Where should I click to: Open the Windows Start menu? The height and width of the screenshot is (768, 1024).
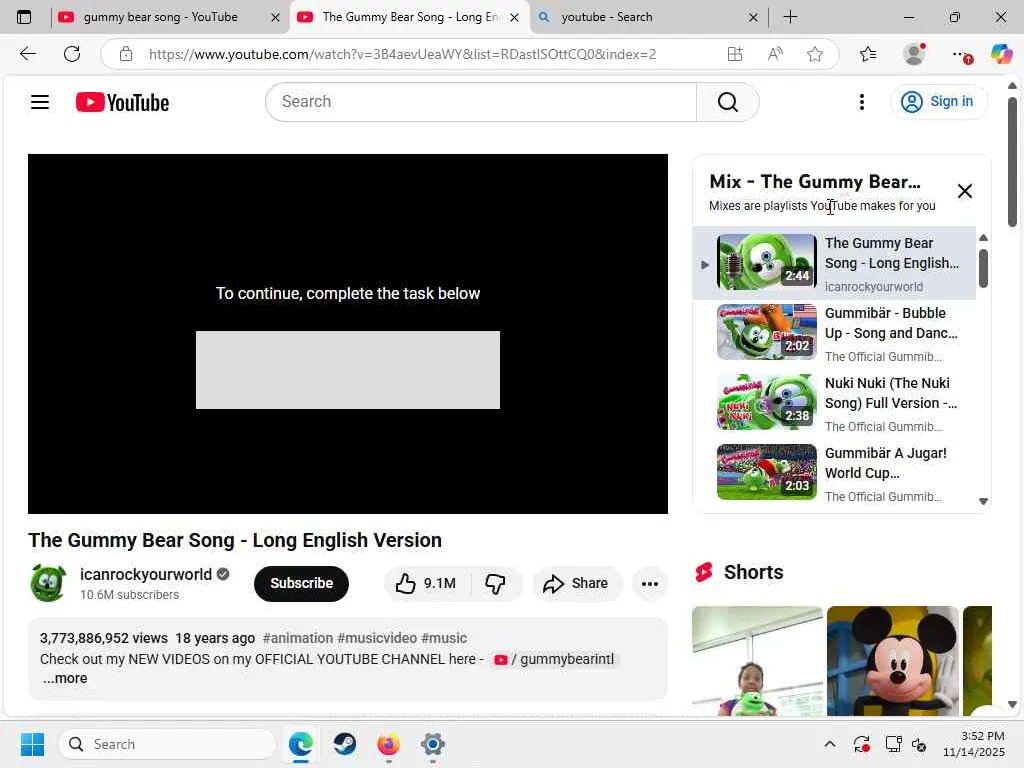coord(32,744)
